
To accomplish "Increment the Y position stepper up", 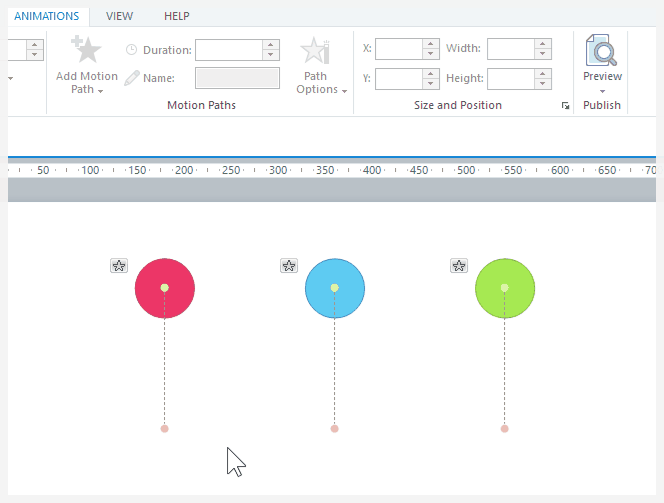I will coord(431,74).
